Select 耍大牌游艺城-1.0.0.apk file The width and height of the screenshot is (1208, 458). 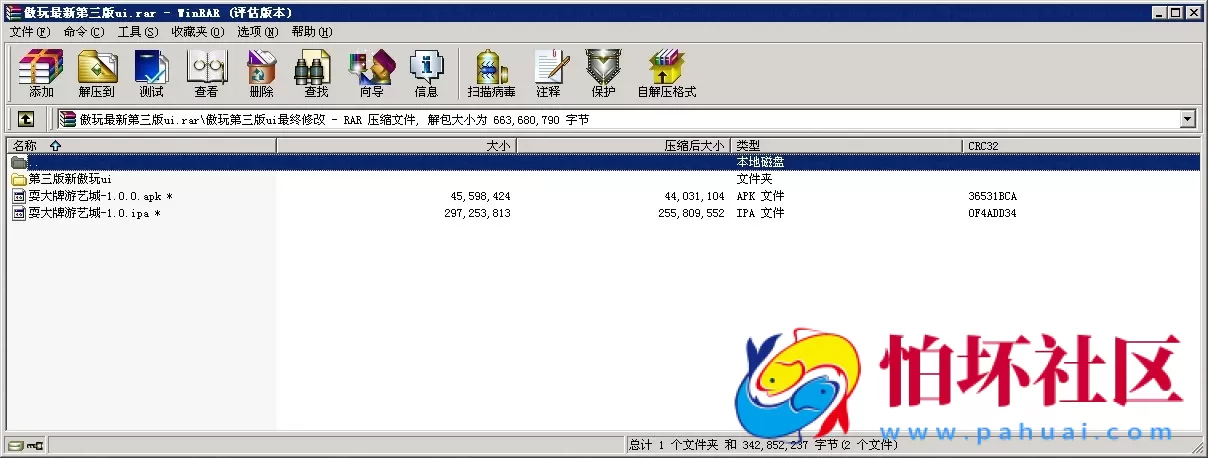(100, 196)
